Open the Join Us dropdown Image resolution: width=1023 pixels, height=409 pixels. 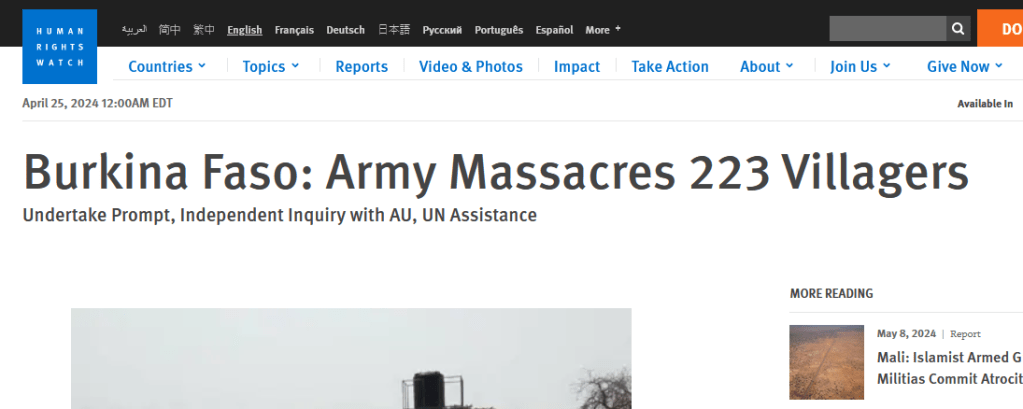[x=859, y=67]
